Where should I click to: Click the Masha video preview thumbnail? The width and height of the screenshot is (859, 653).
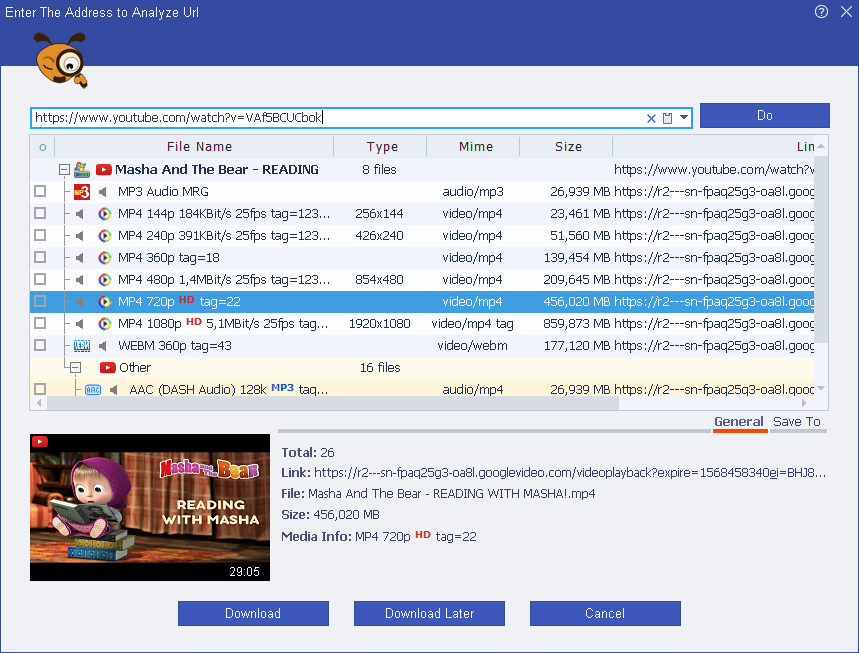pos(150,507)
